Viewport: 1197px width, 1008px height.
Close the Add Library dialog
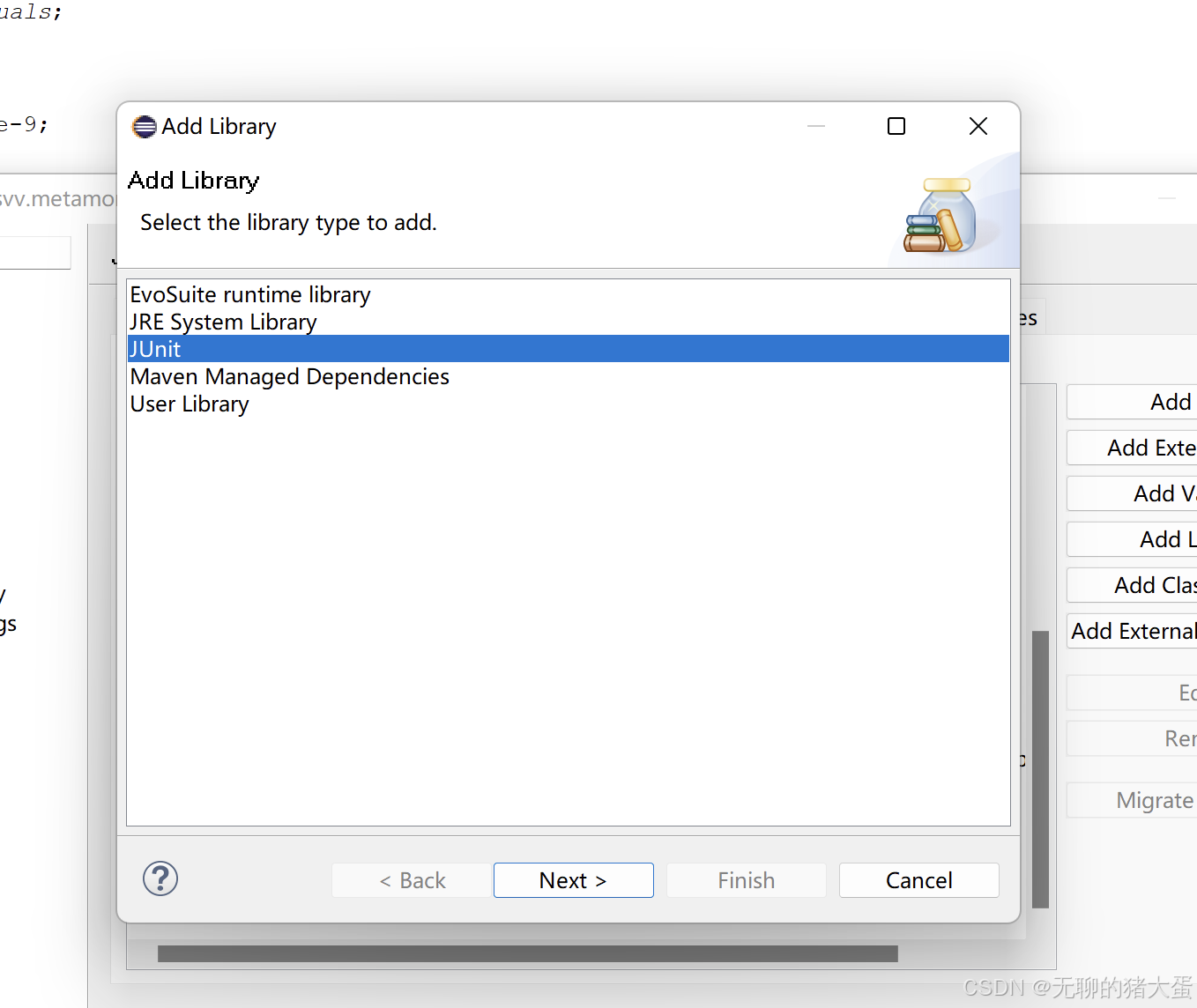click(x=978, y=126)
